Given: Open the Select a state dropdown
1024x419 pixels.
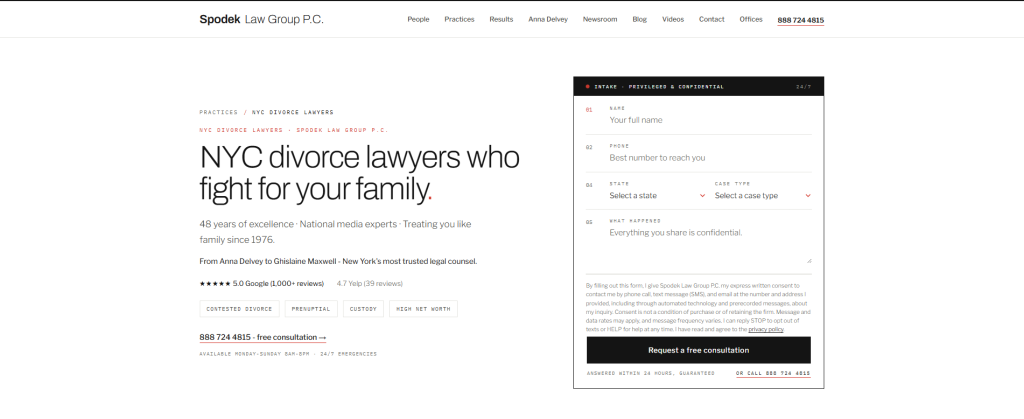Looking at the screenshot, I should tap(657, 196).
